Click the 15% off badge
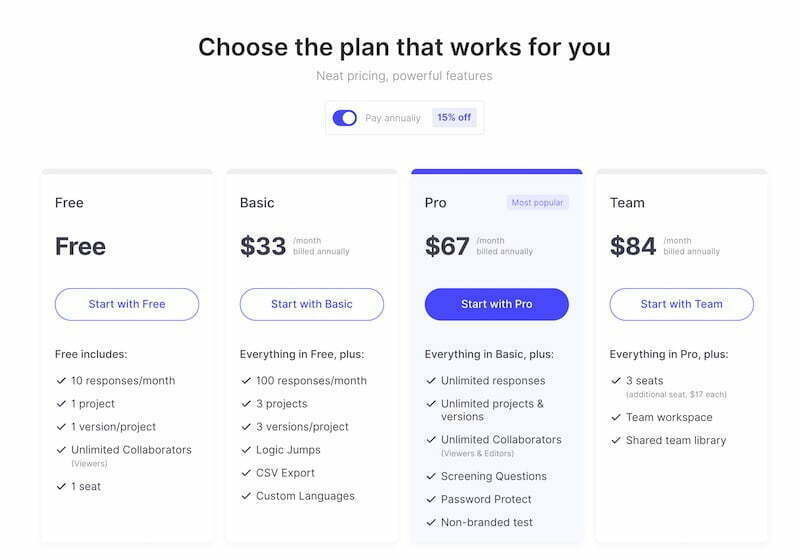800x560 pixels. 454,117
